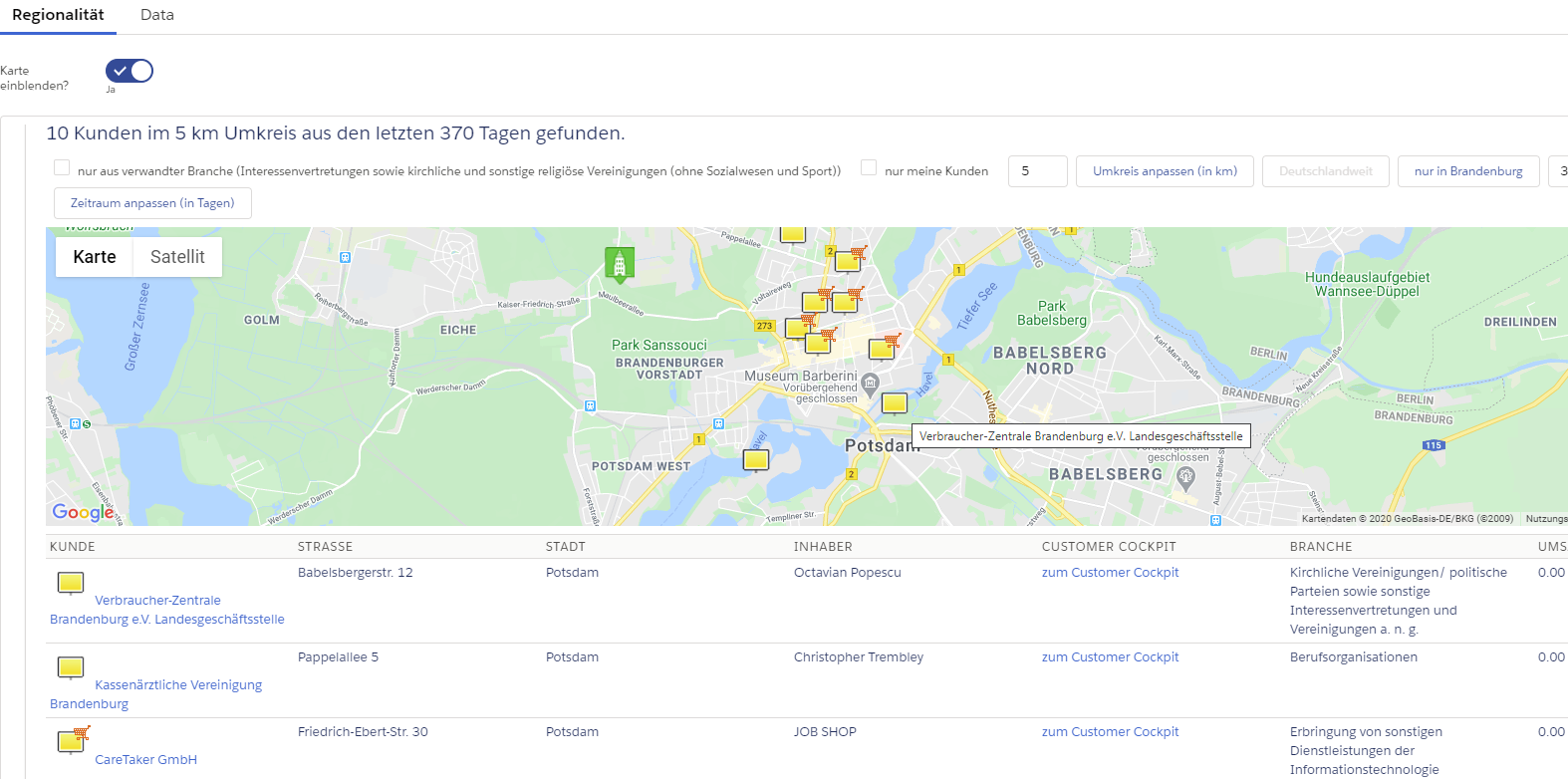Click the Babelsbergerstr. 12 address cell
1568x779 pixels.
point(355,573)
